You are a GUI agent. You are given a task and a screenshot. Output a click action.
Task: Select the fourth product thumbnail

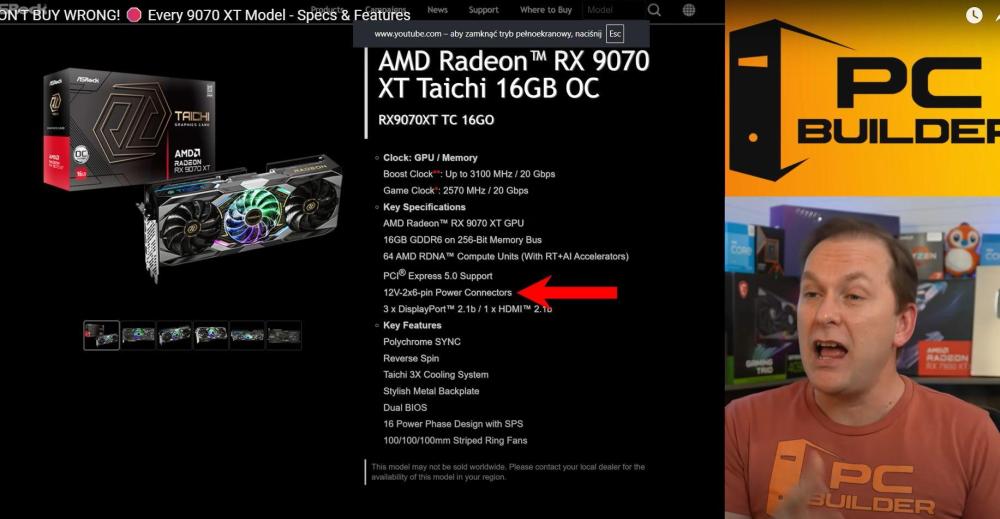pyautogui.click(x=211, y=335)
